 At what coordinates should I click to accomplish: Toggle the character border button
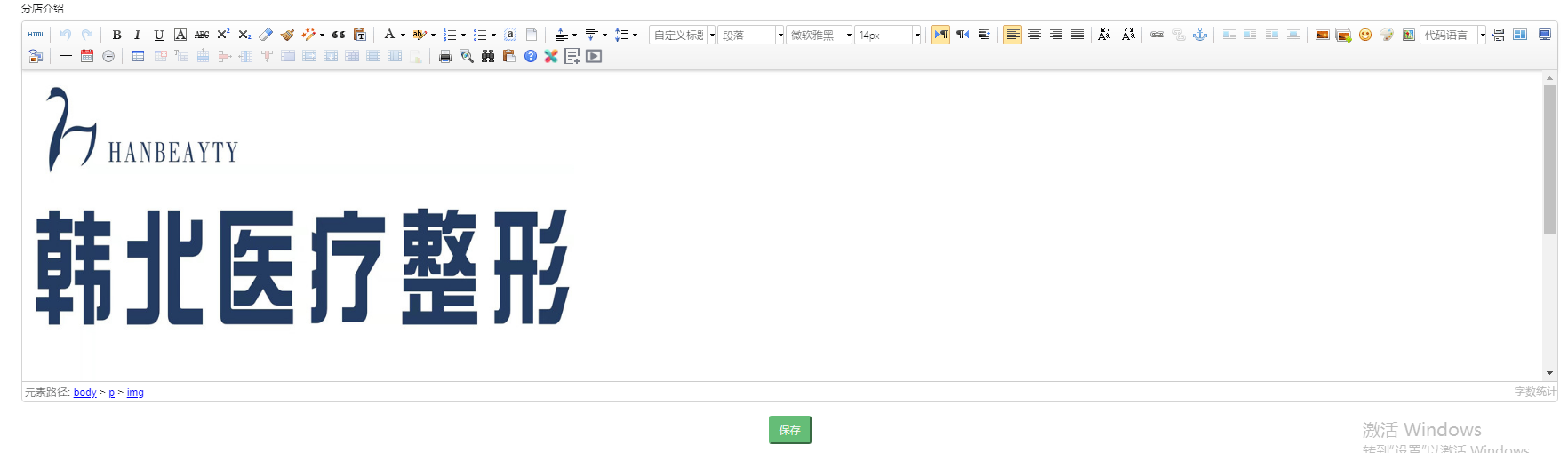point(180,35)
